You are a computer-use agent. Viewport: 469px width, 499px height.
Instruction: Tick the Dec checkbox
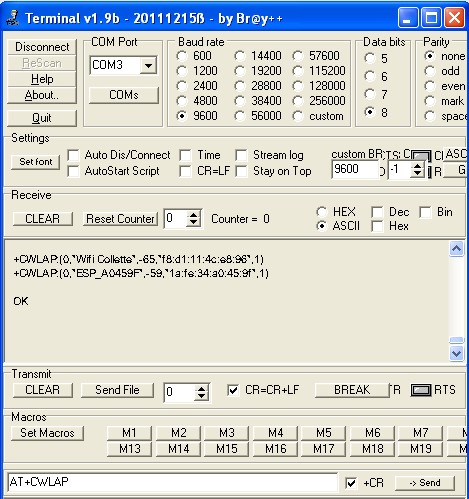click(x=377, y=212)
